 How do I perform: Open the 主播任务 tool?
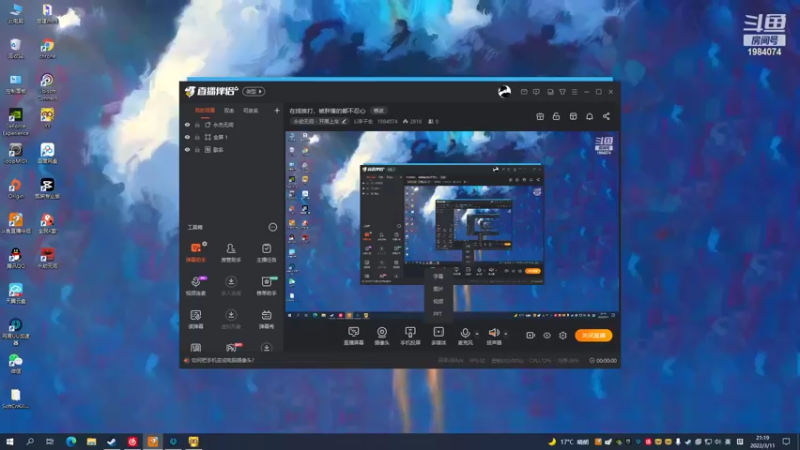click(x=266, y=252)
